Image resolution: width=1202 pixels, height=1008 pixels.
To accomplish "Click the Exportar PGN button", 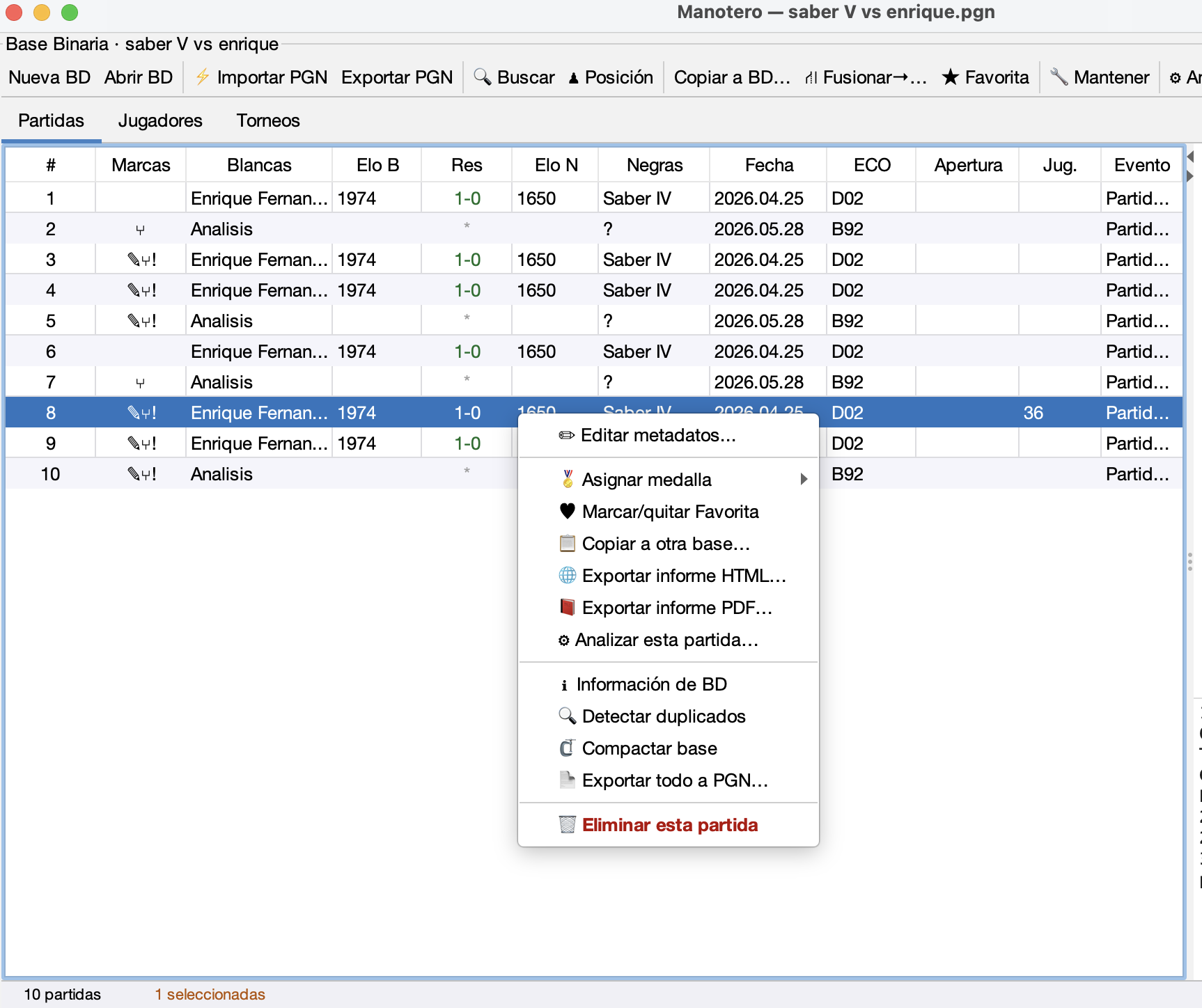I will click(x=397, y=77).
